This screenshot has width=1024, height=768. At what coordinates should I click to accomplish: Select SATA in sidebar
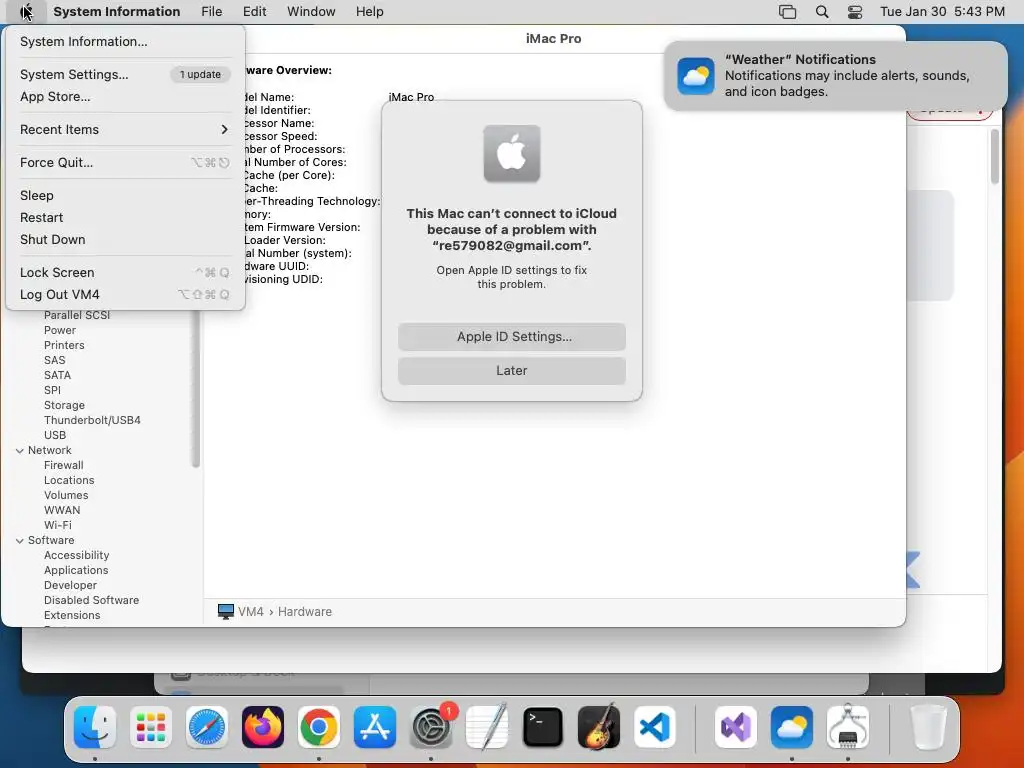pyautogui.click(x=57, y=376)
